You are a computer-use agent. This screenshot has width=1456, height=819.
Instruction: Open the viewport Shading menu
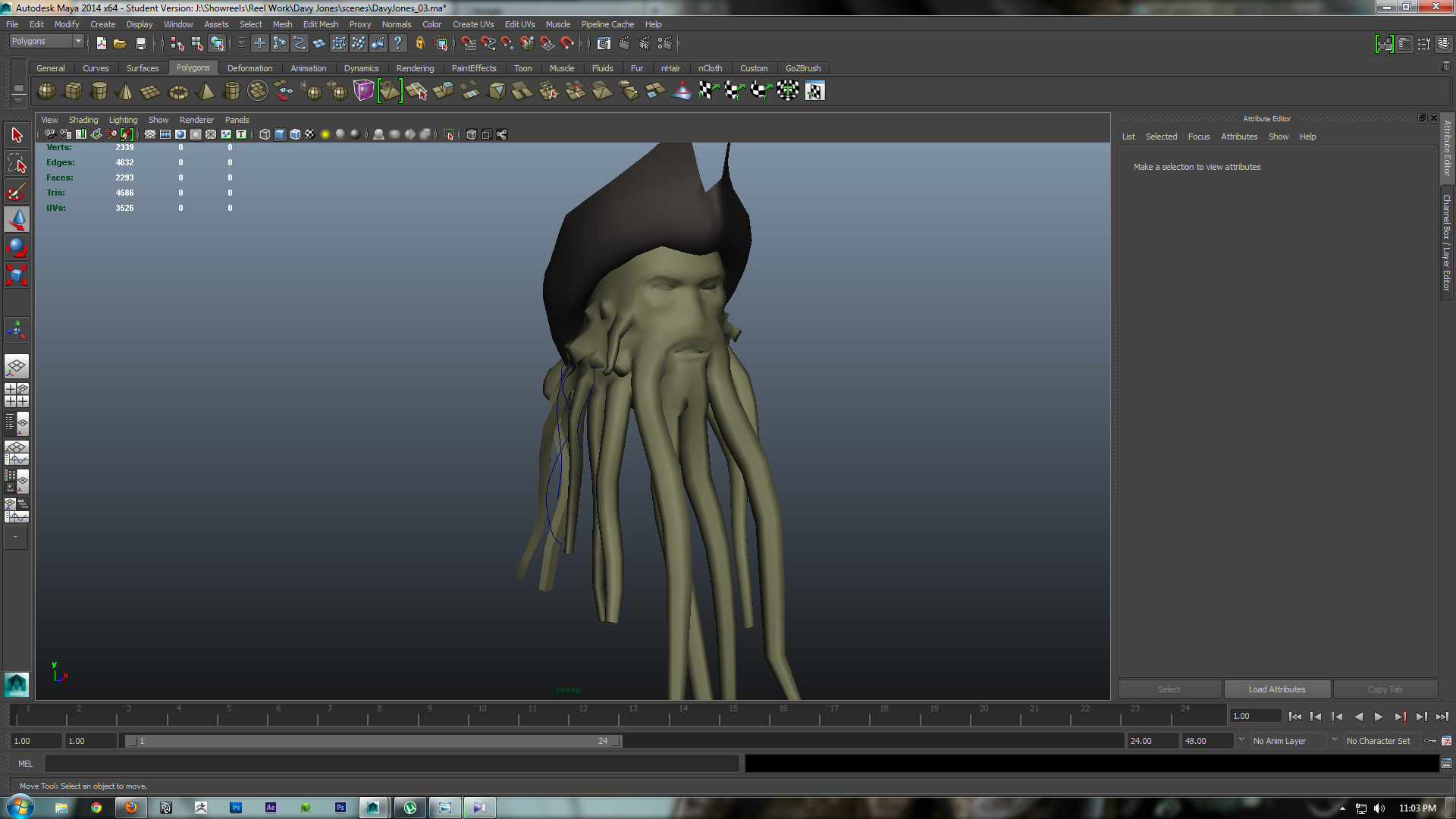(x=83, y=120)
